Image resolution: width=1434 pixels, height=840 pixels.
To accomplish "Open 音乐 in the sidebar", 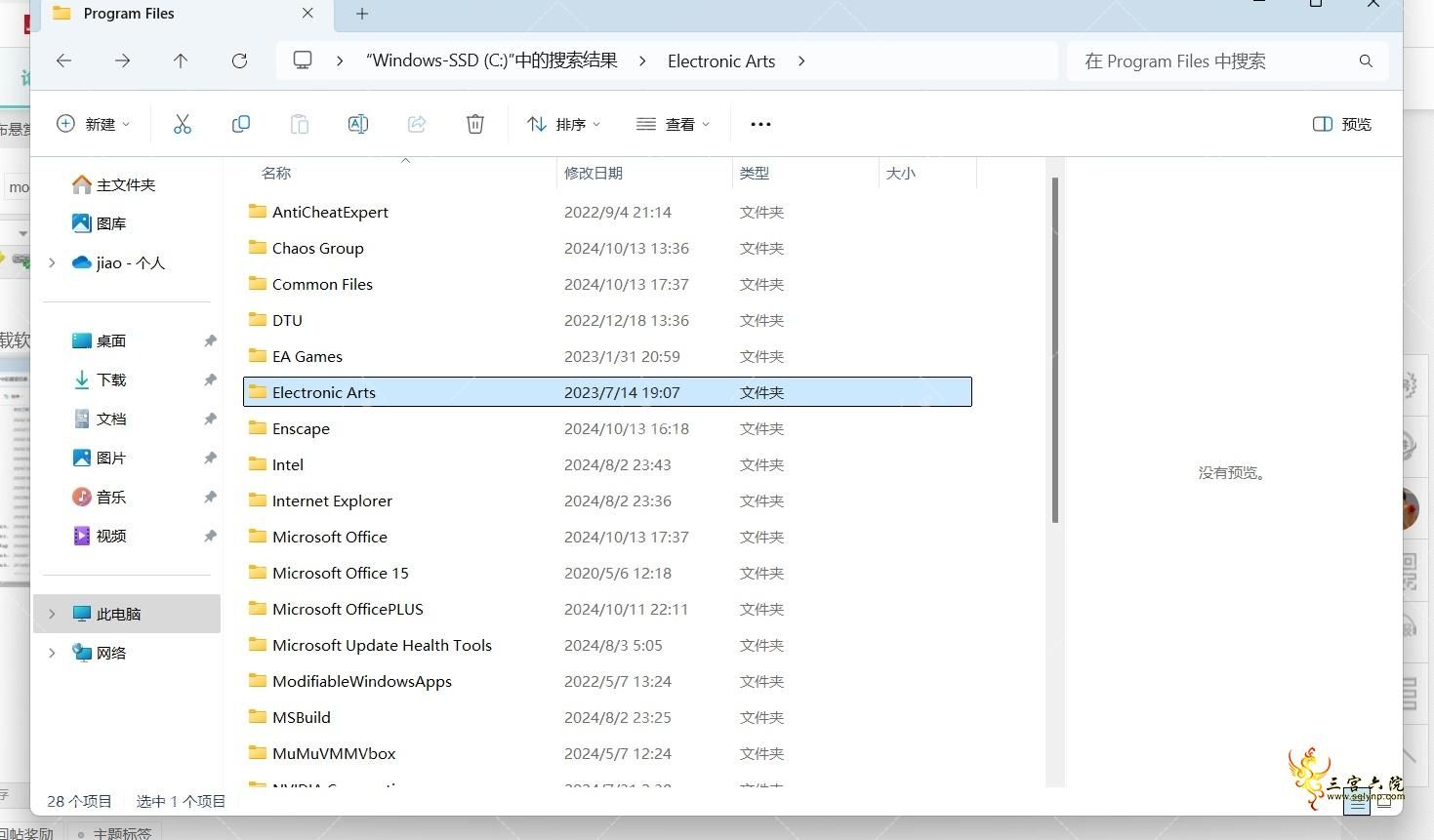I will click(x=100, y=497).
